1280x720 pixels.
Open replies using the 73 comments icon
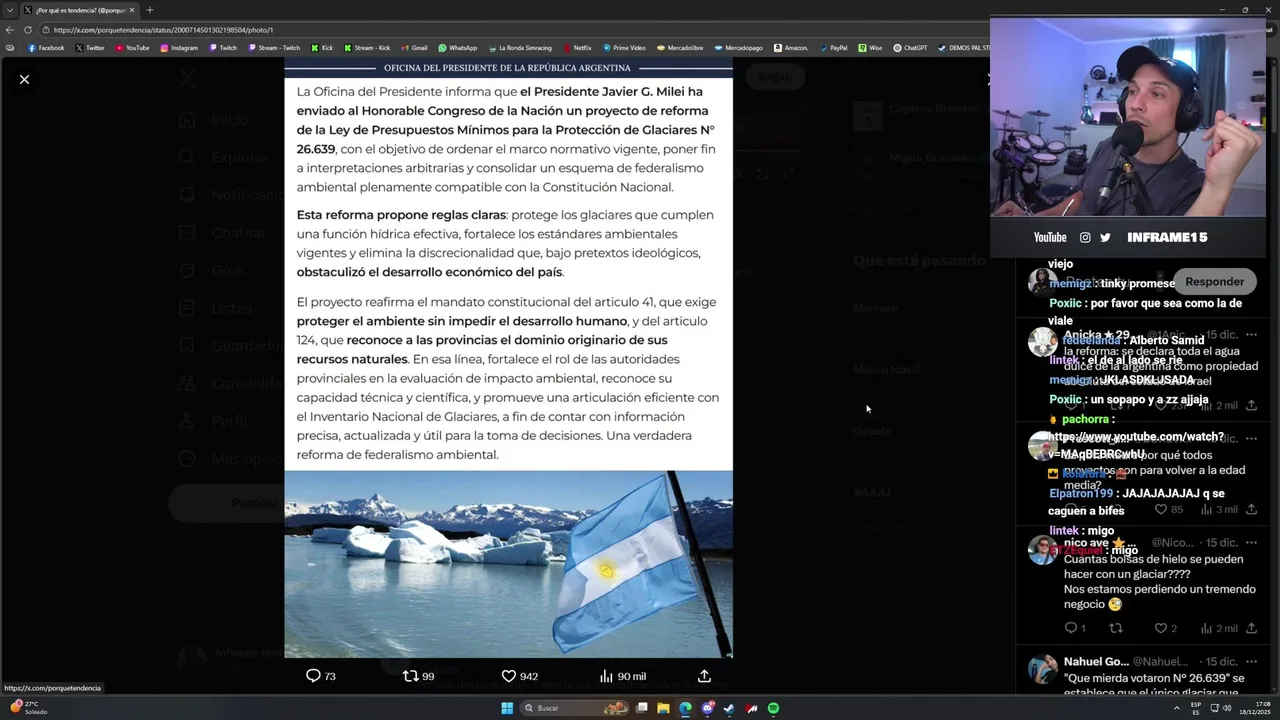pos(320,676)
